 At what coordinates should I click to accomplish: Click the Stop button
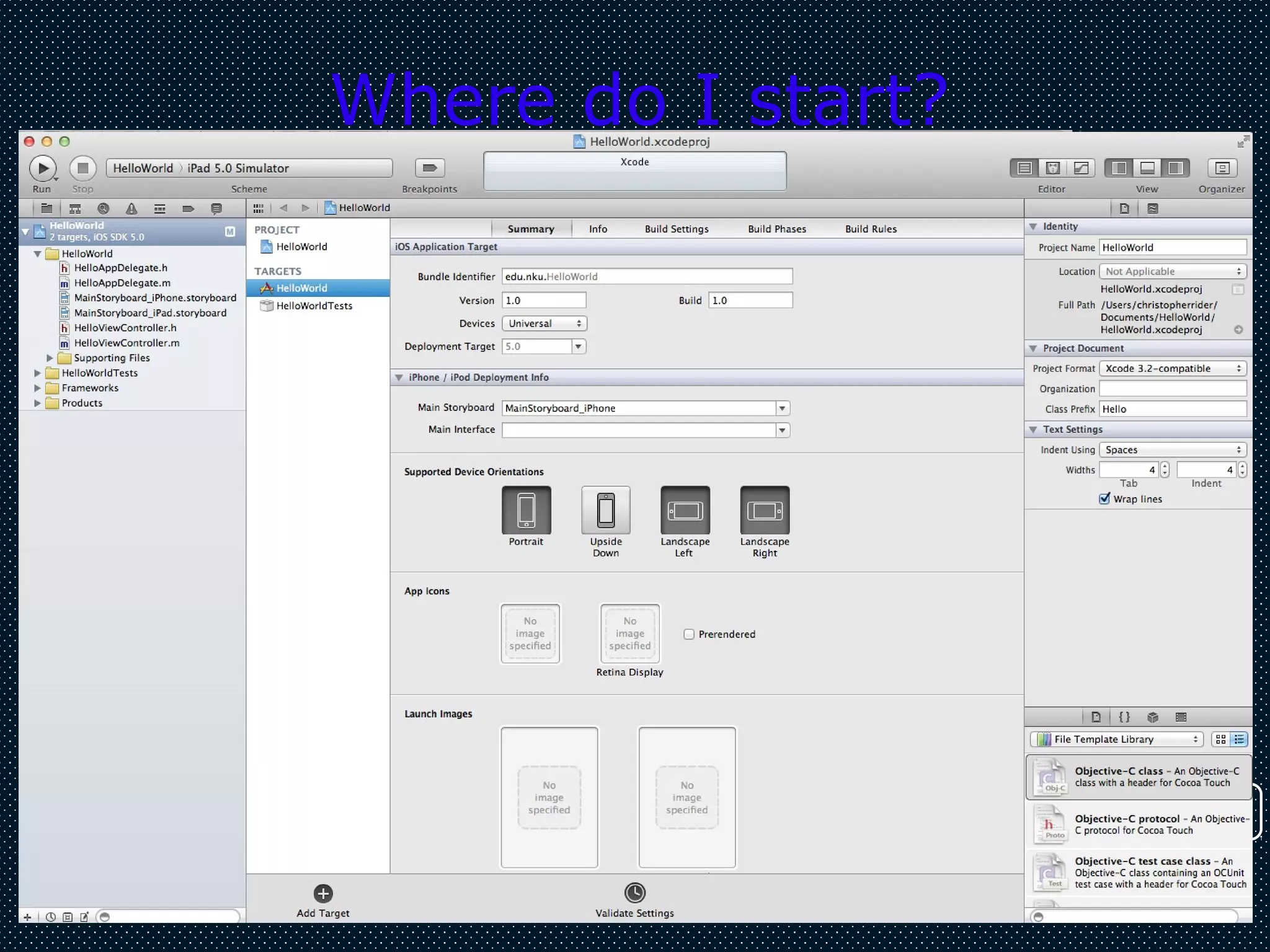82,169
